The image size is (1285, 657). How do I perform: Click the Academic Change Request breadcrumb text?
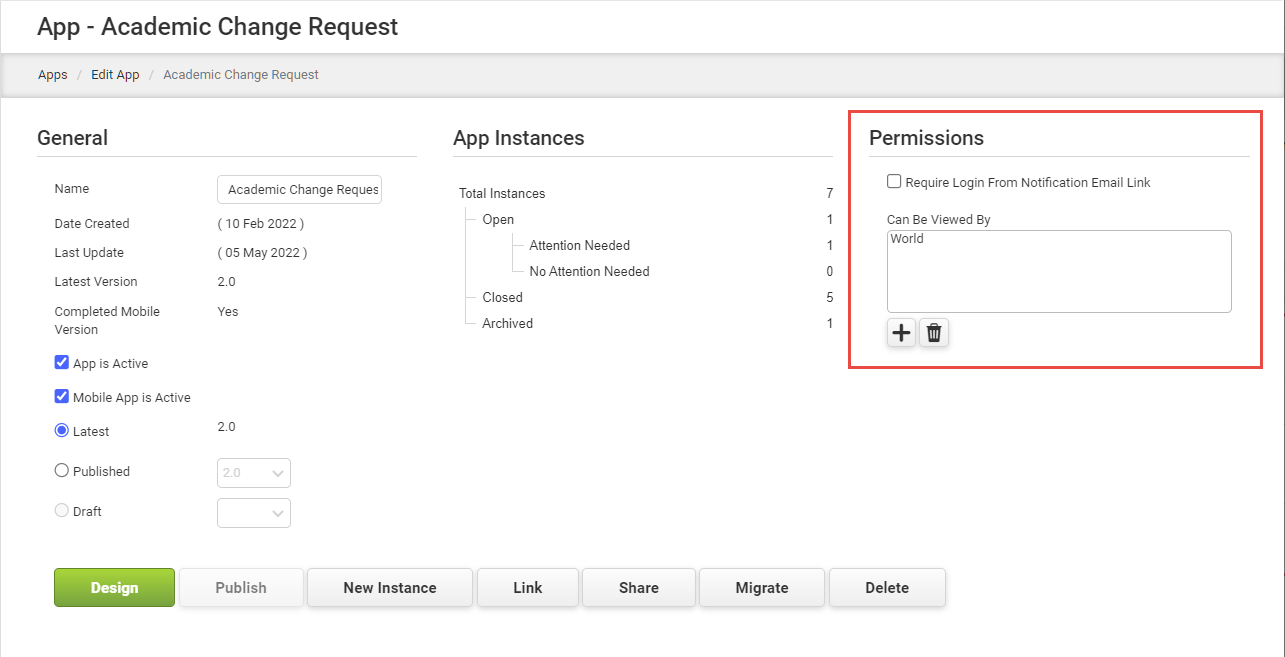point(241,75)
